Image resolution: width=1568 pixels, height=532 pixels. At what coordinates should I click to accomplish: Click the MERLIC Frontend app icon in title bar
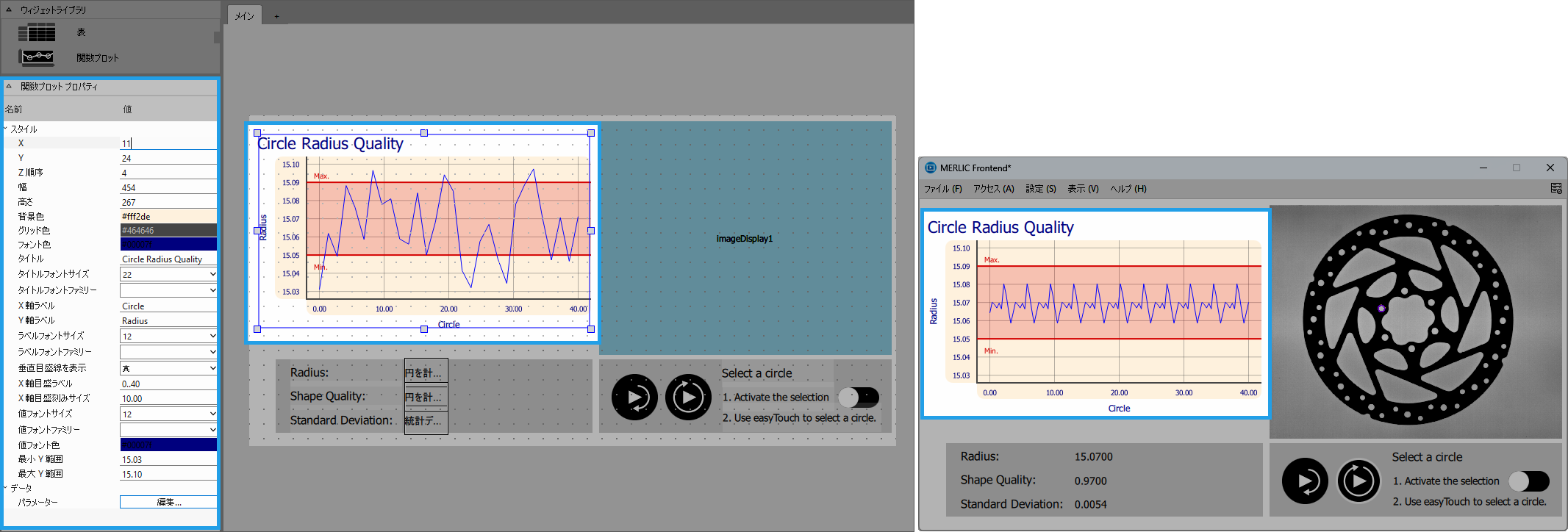[931, 168]
